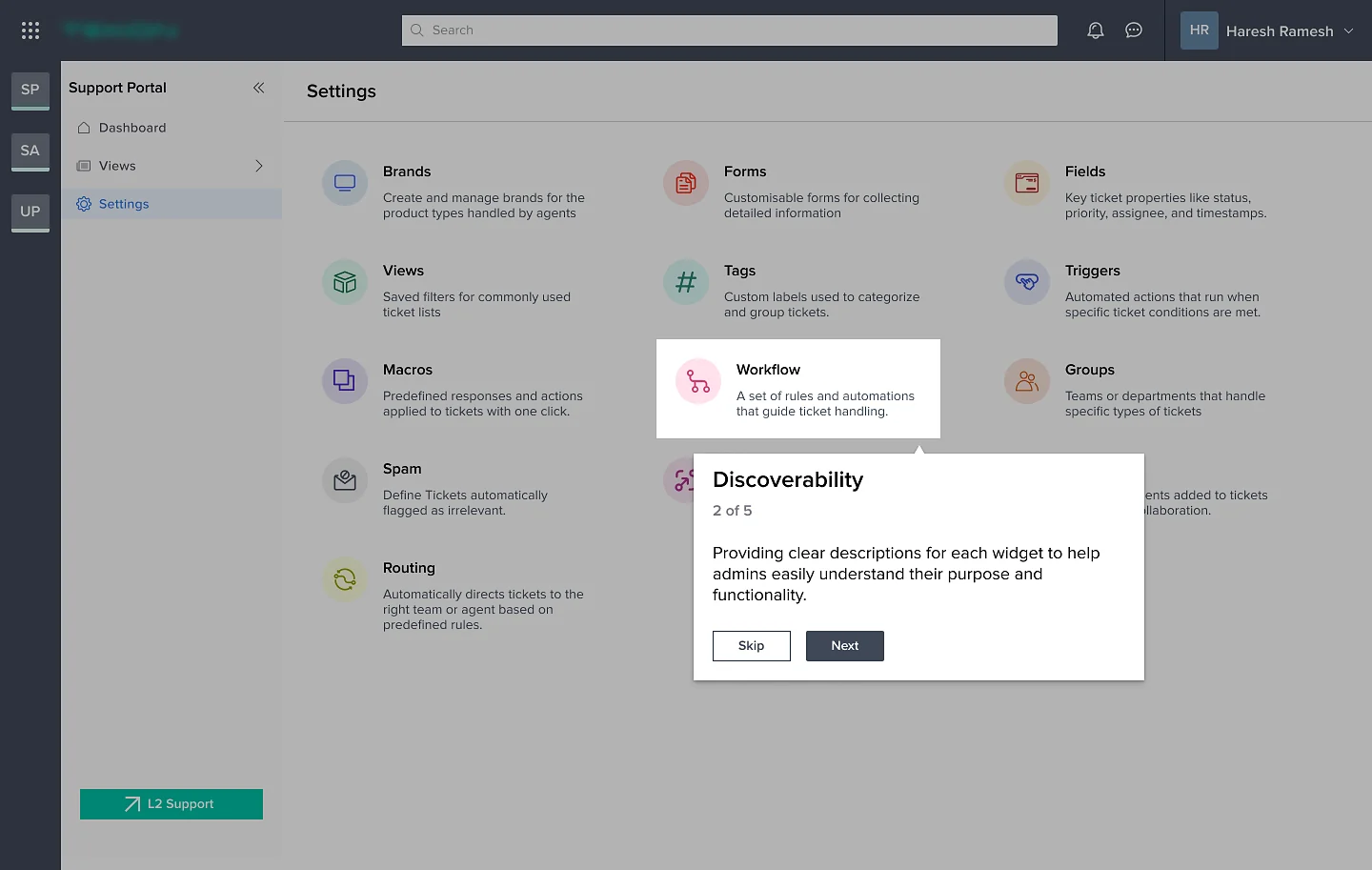
Task: Click the Dashboard home icon
Action: click(x=84, y=128)
